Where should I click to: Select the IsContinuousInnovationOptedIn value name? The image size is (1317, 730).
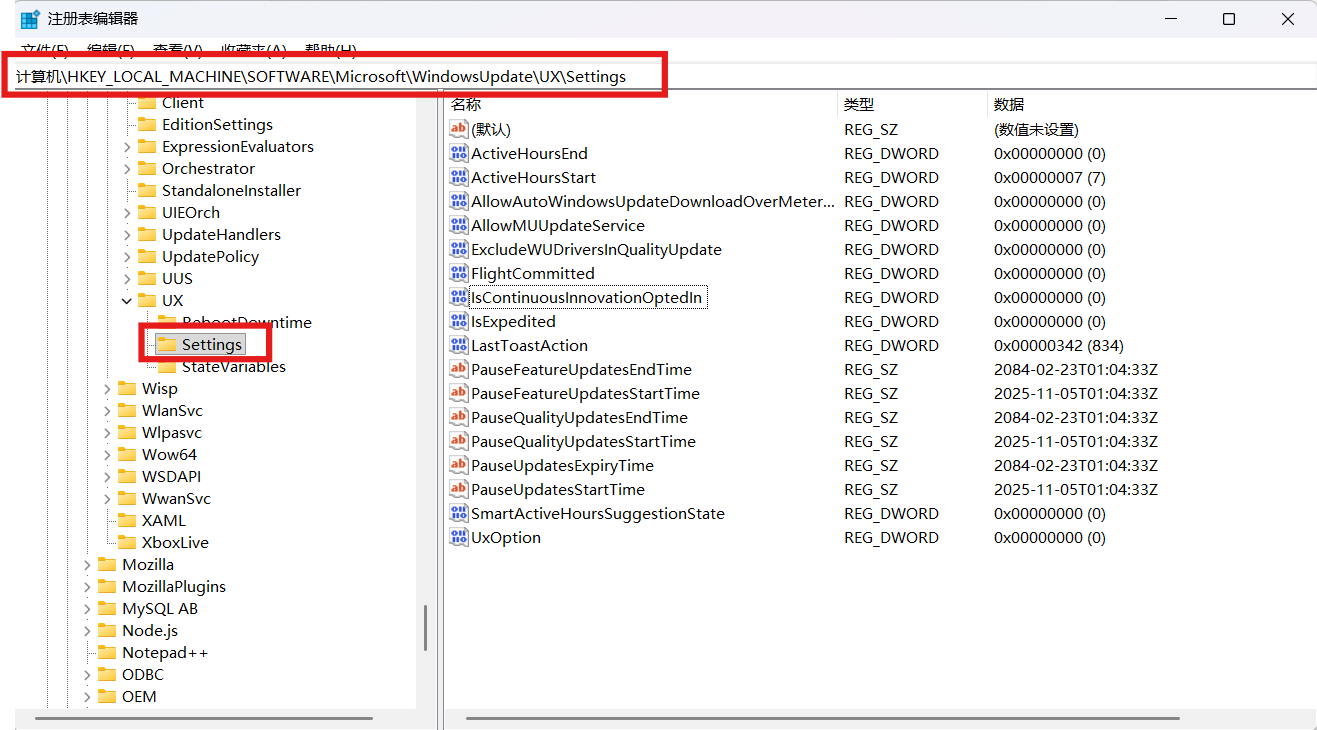pyautogui.click(x=588, y=297)
